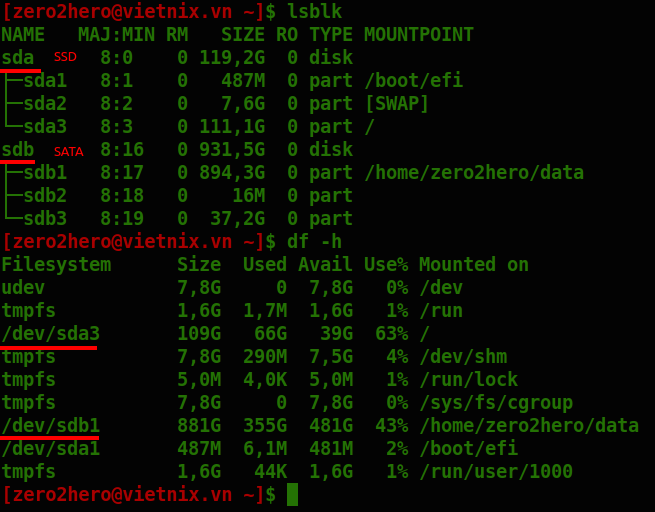Click the [SWAP] mountpoint text
The image size is (655, 512).
[396, 103]
